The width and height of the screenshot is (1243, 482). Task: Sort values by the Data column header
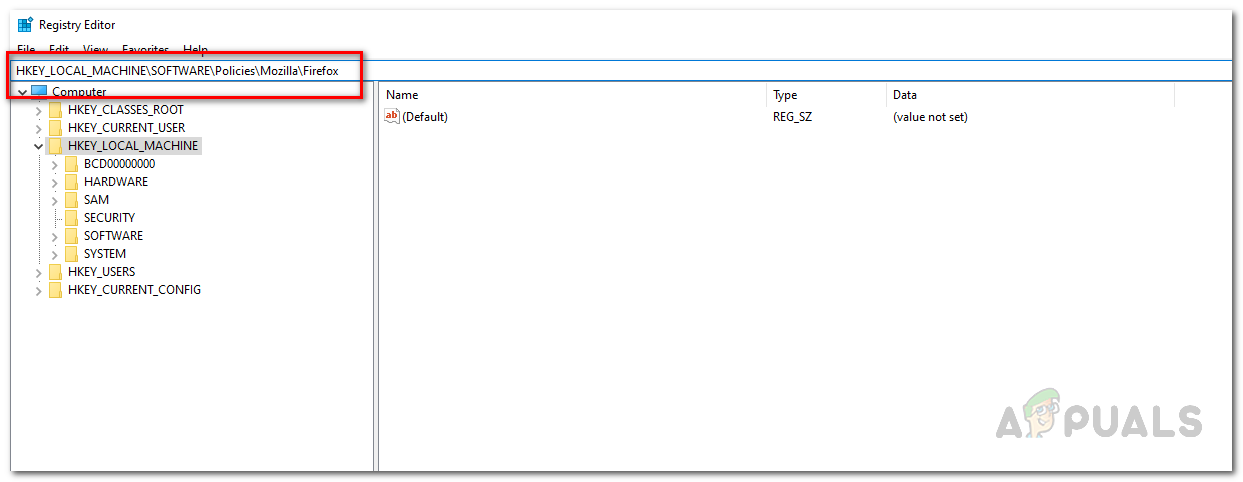1030,95
